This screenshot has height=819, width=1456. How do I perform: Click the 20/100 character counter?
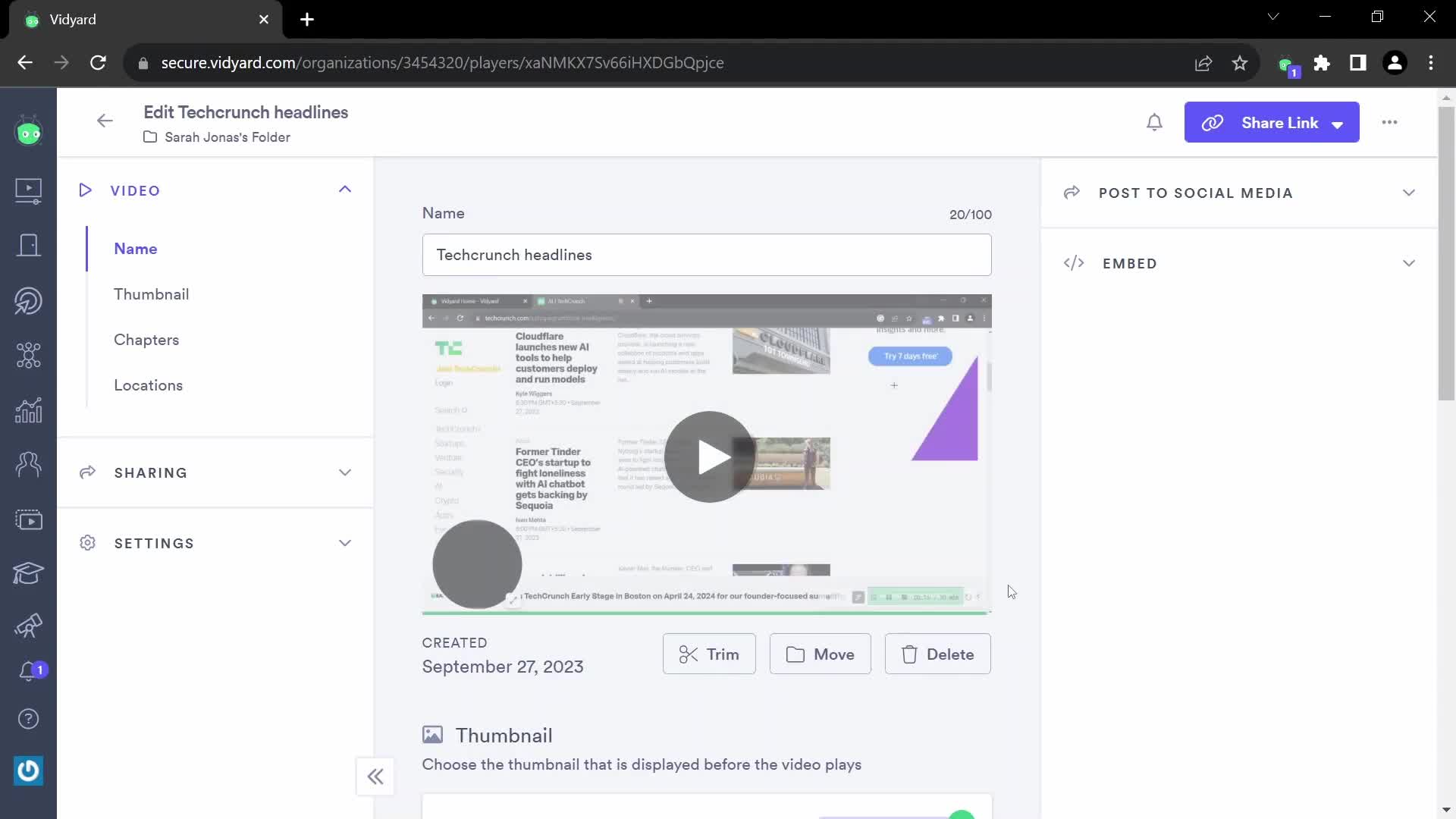(x=971, y=215)
